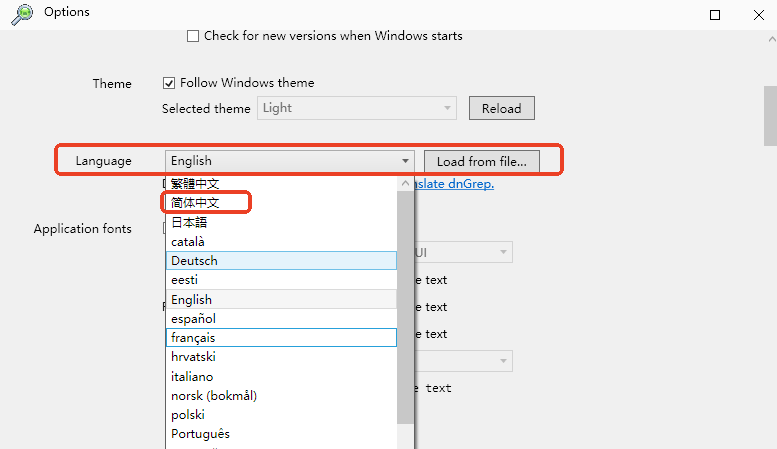The image size is (777, 449).
Task: Pick English in the dropdown list
Action: [281, 299]
